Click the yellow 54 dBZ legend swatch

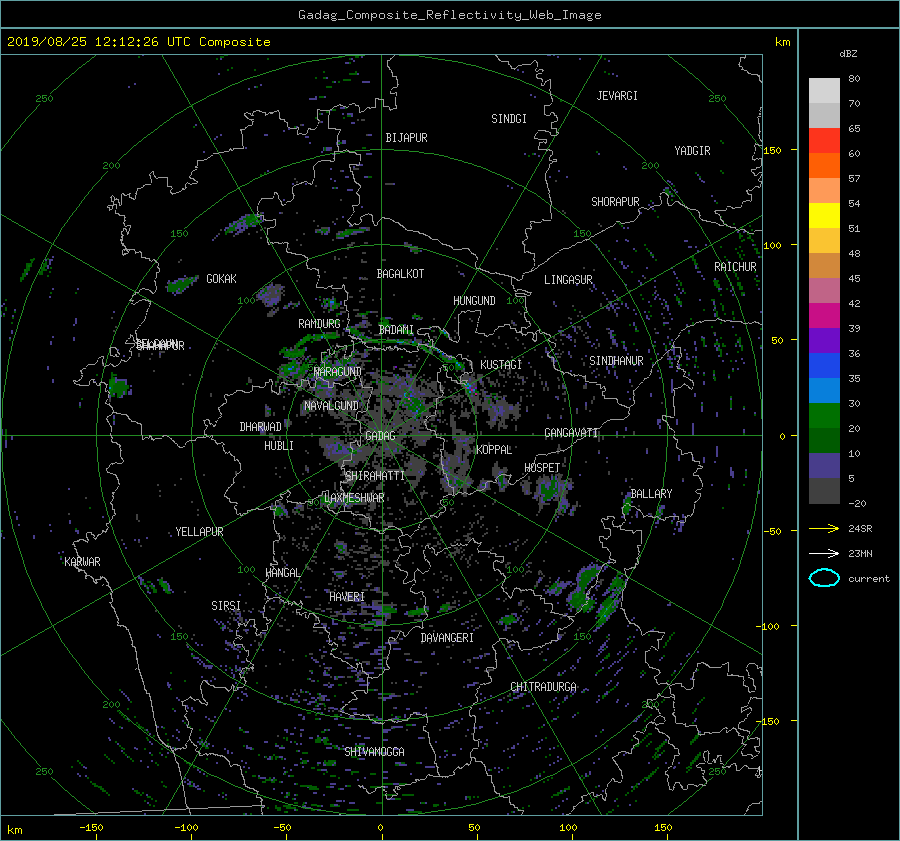pyautogui.click(x=824, y=215)
